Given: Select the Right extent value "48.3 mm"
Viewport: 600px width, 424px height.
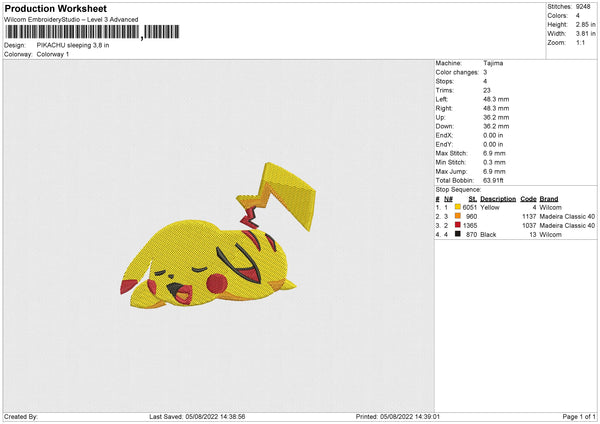Looking at the screenshot, I should coord(496,108).
